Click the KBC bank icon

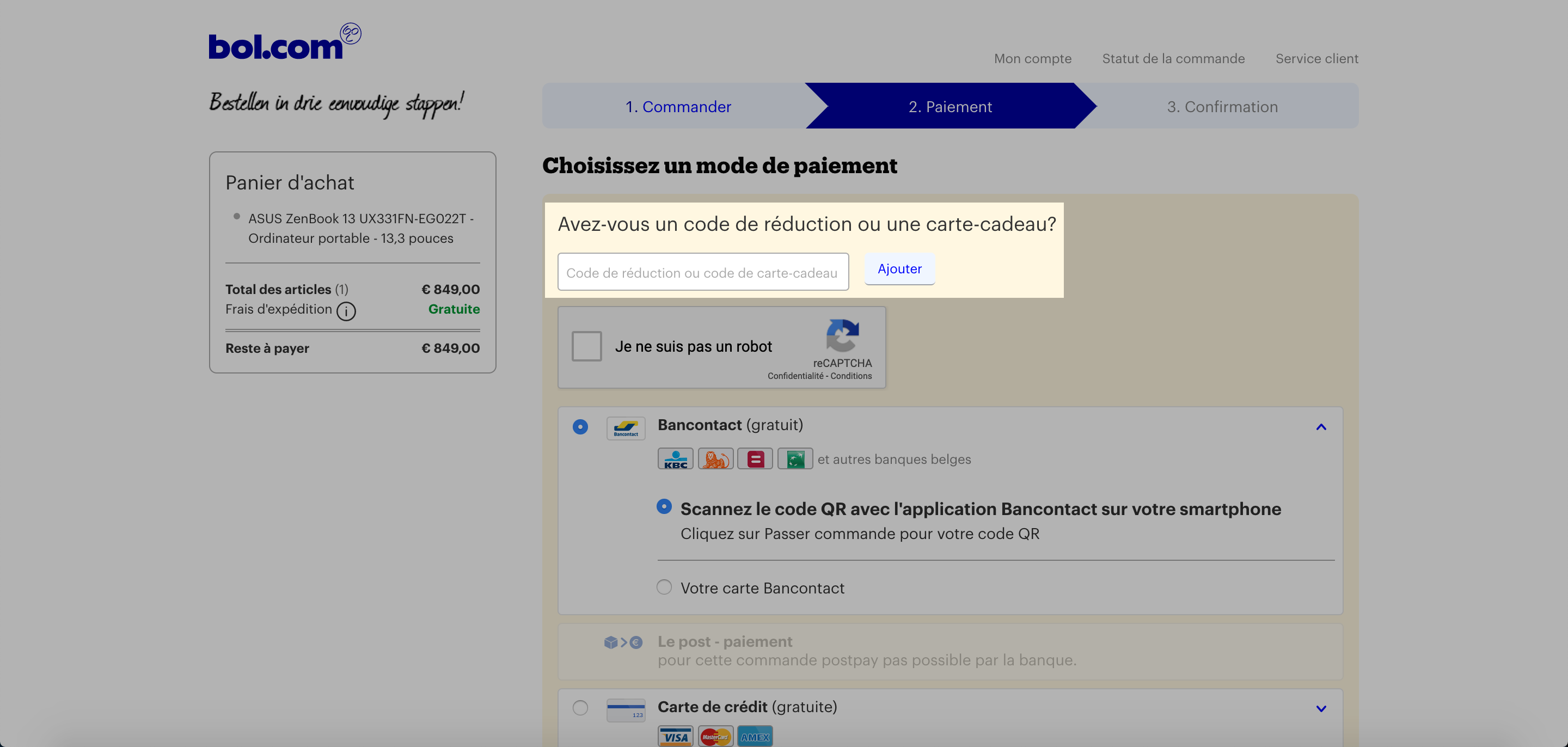675,458
